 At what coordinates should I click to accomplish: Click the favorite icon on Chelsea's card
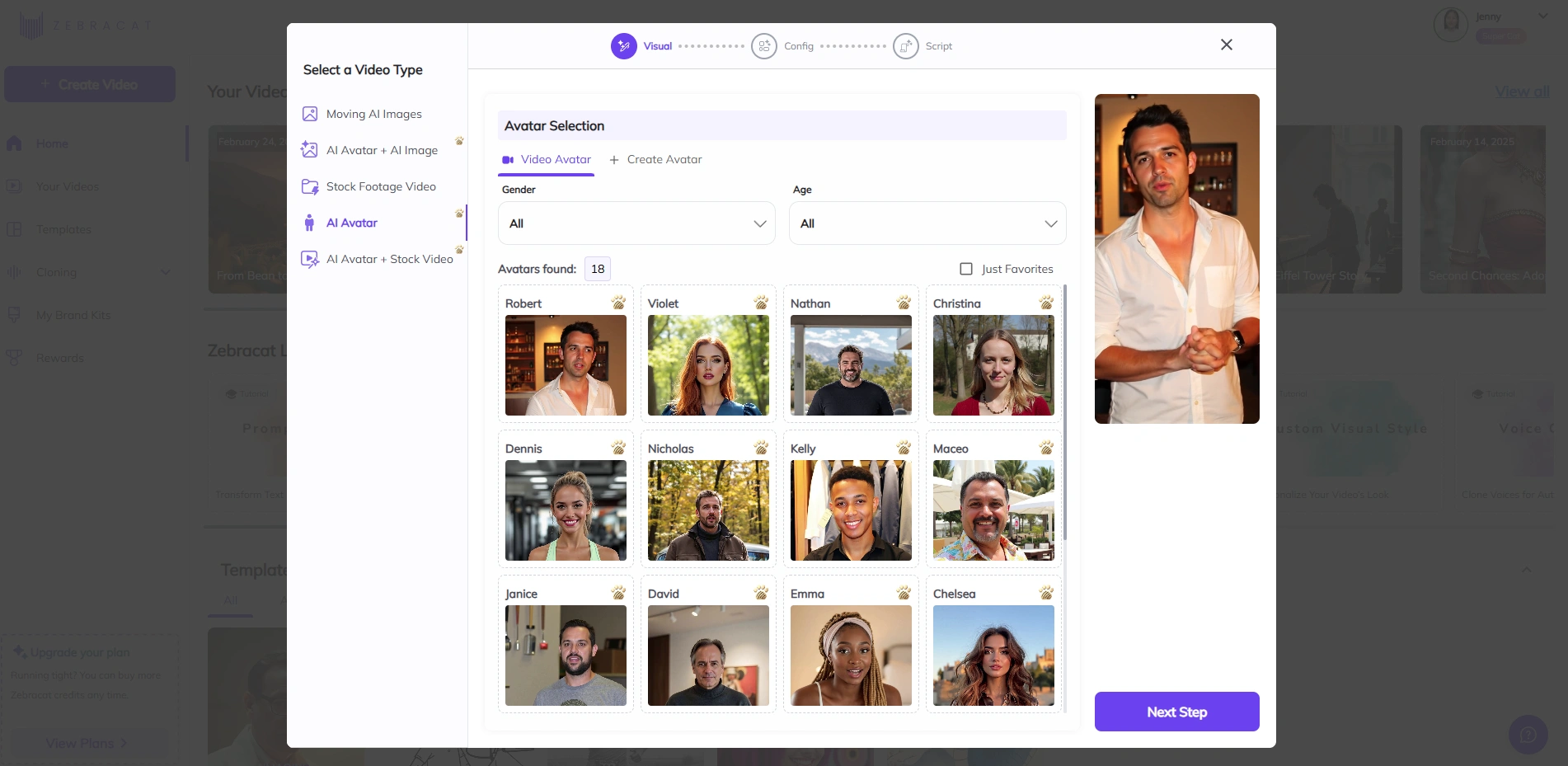pyautogui.click(x=1046, y=593)
